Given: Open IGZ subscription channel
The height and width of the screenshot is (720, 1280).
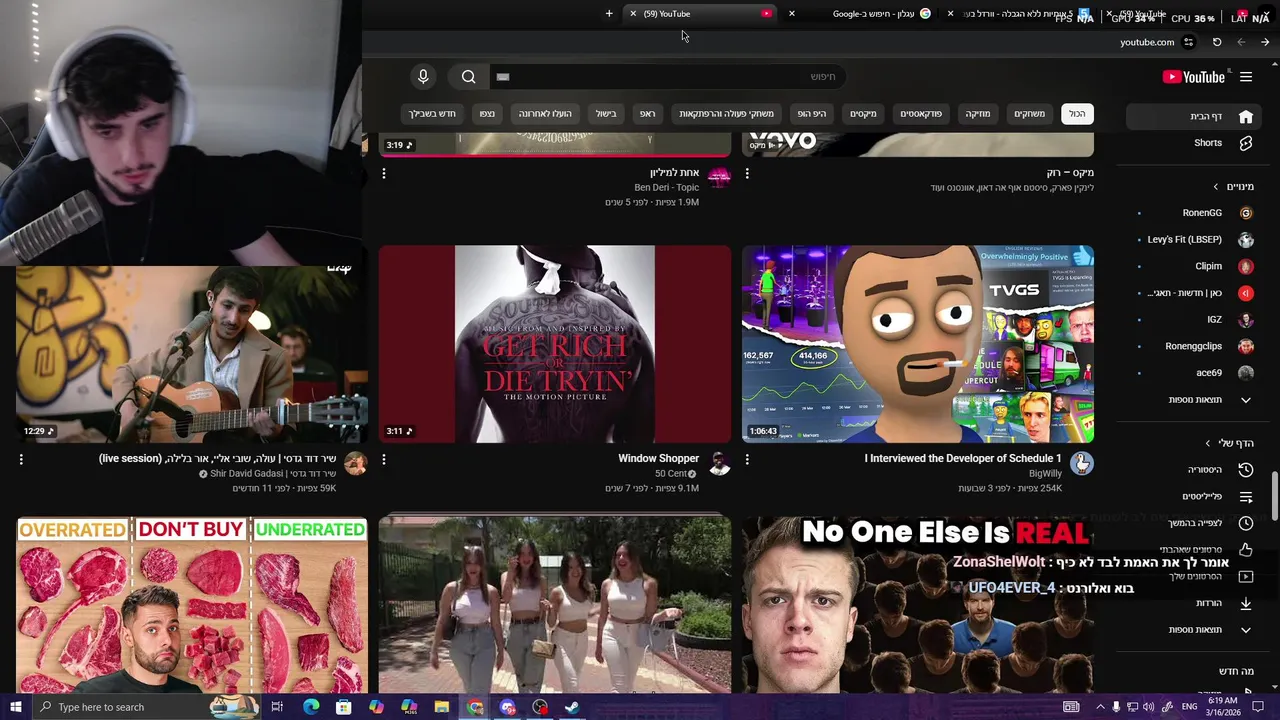Looking at the screenshot, I should (x=1194, y=320).
